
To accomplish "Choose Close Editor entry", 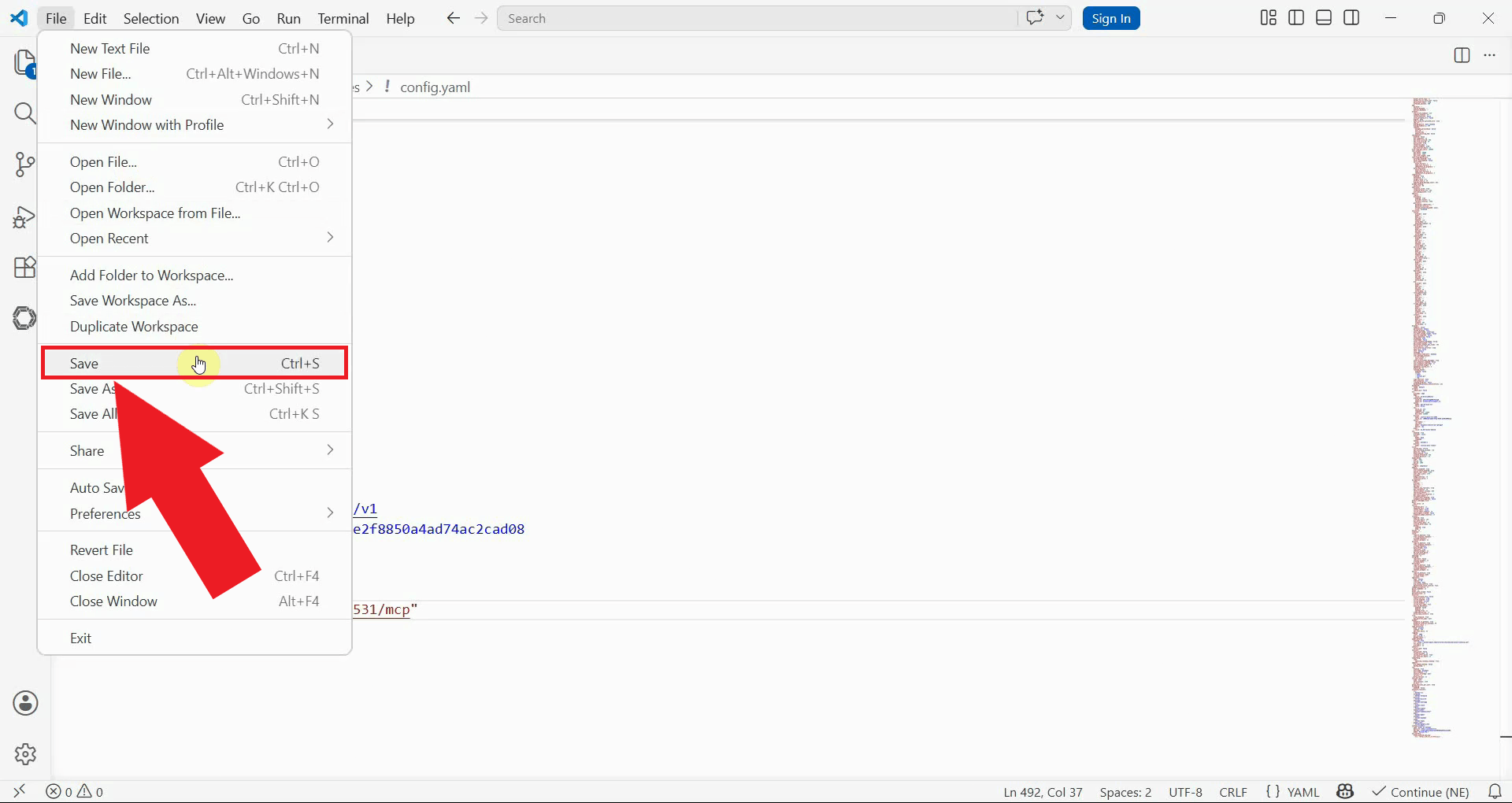I will [195, 575].
